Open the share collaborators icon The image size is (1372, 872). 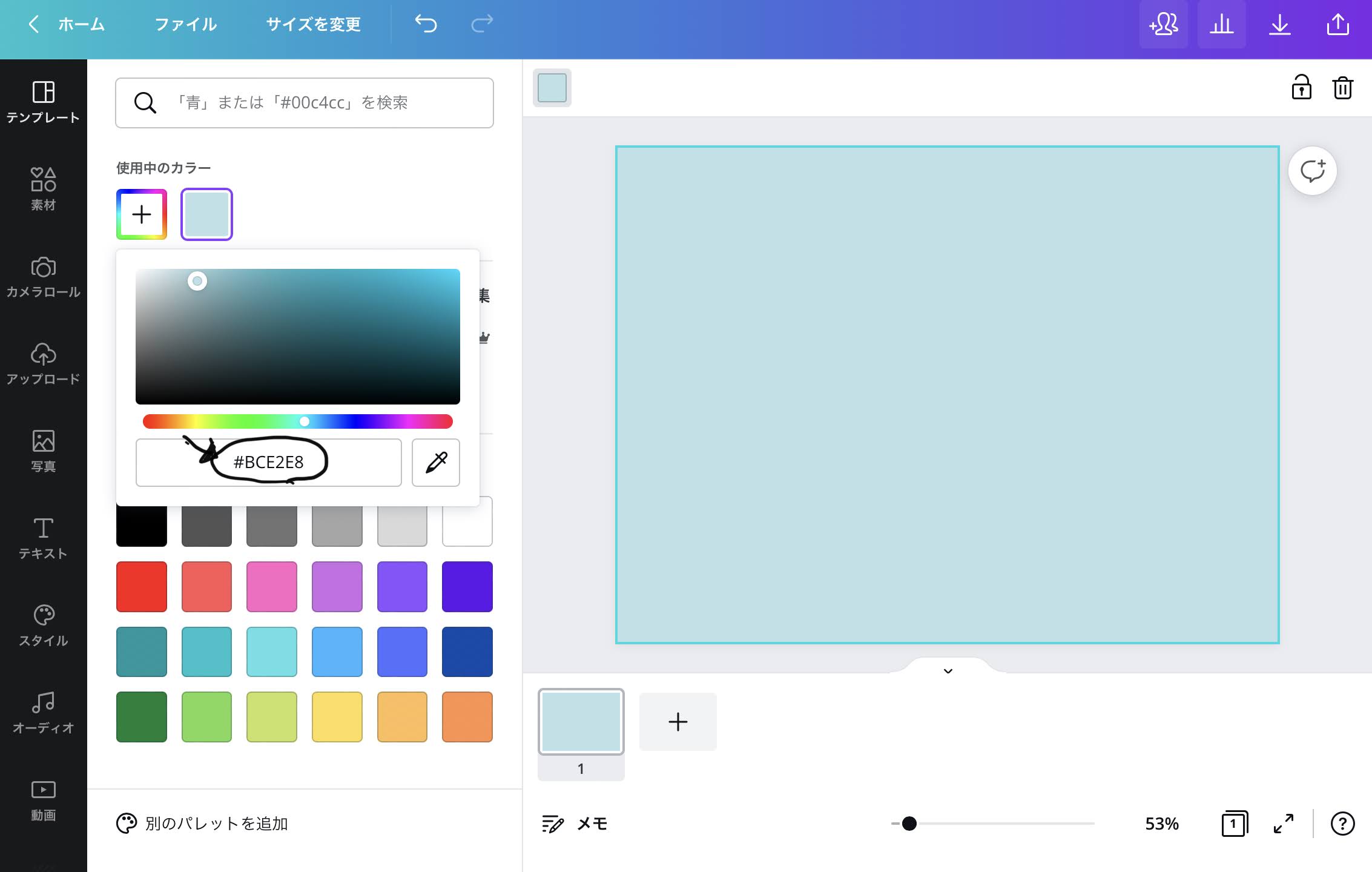1163,25
